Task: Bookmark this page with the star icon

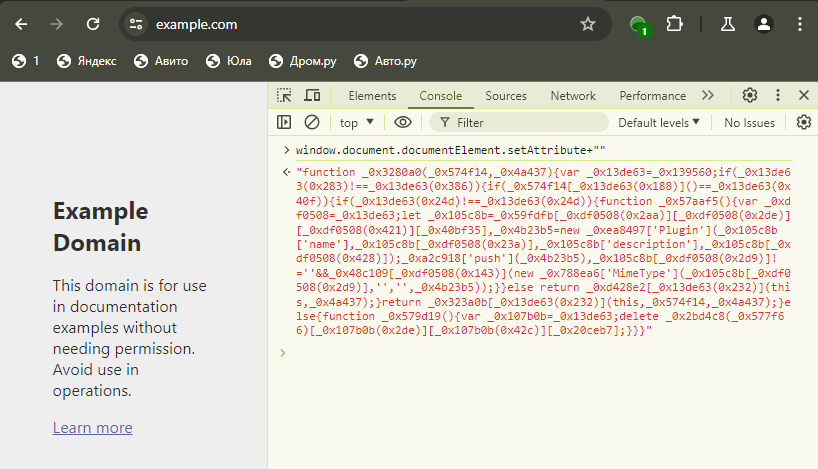Action: [588, 24]
